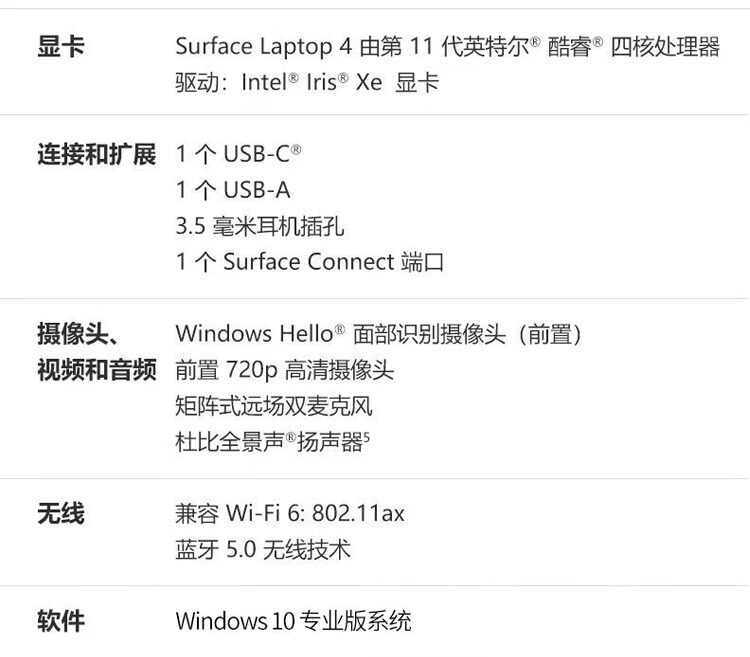Image resolution: width=750 pixels, height=657 pixels.
Task: Click the Windows Hello 面部识别摄像头 line
Action: pyautogui.click(x=378, y=334)
